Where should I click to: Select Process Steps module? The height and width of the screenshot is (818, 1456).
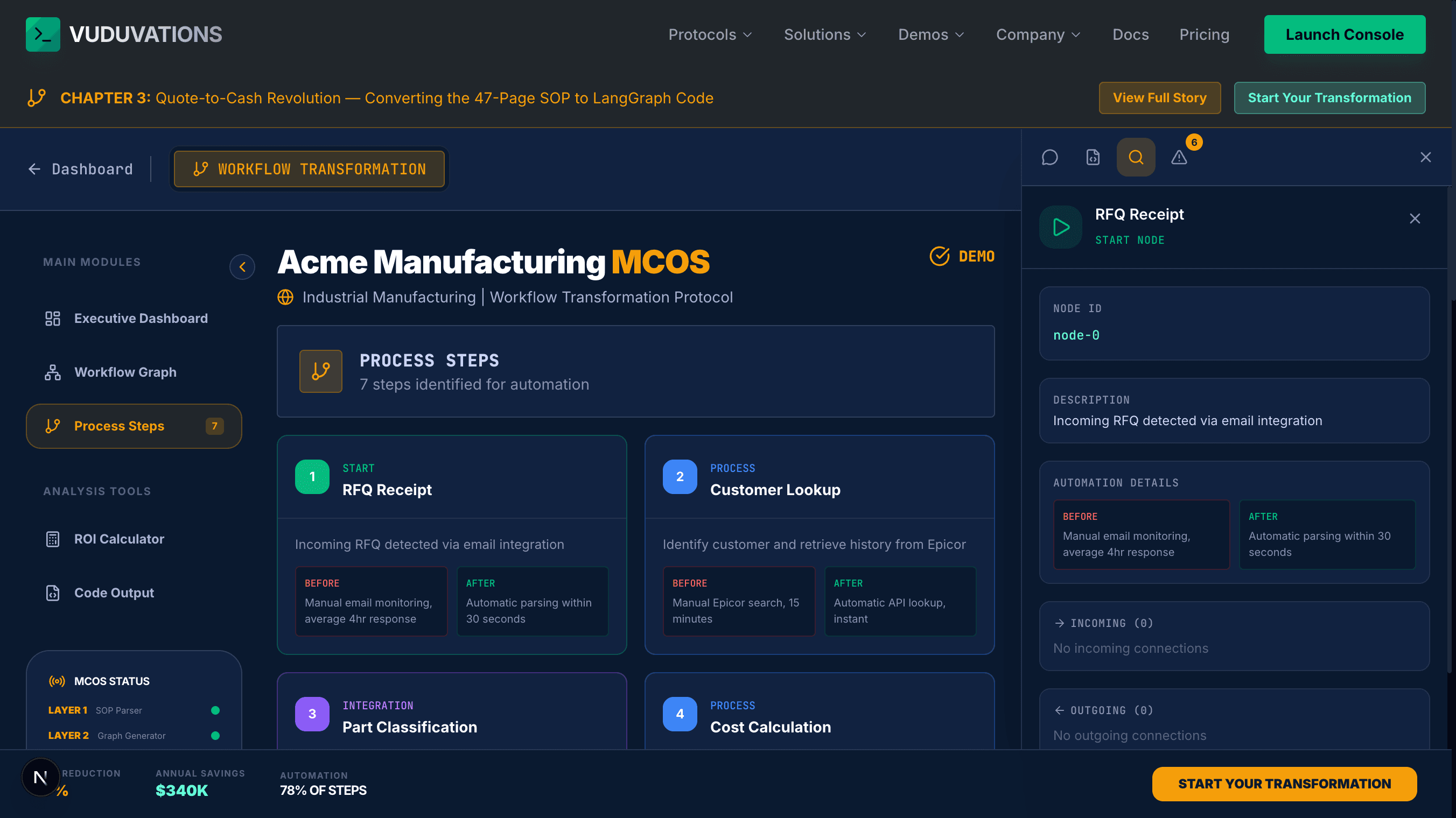pos(134,426)
